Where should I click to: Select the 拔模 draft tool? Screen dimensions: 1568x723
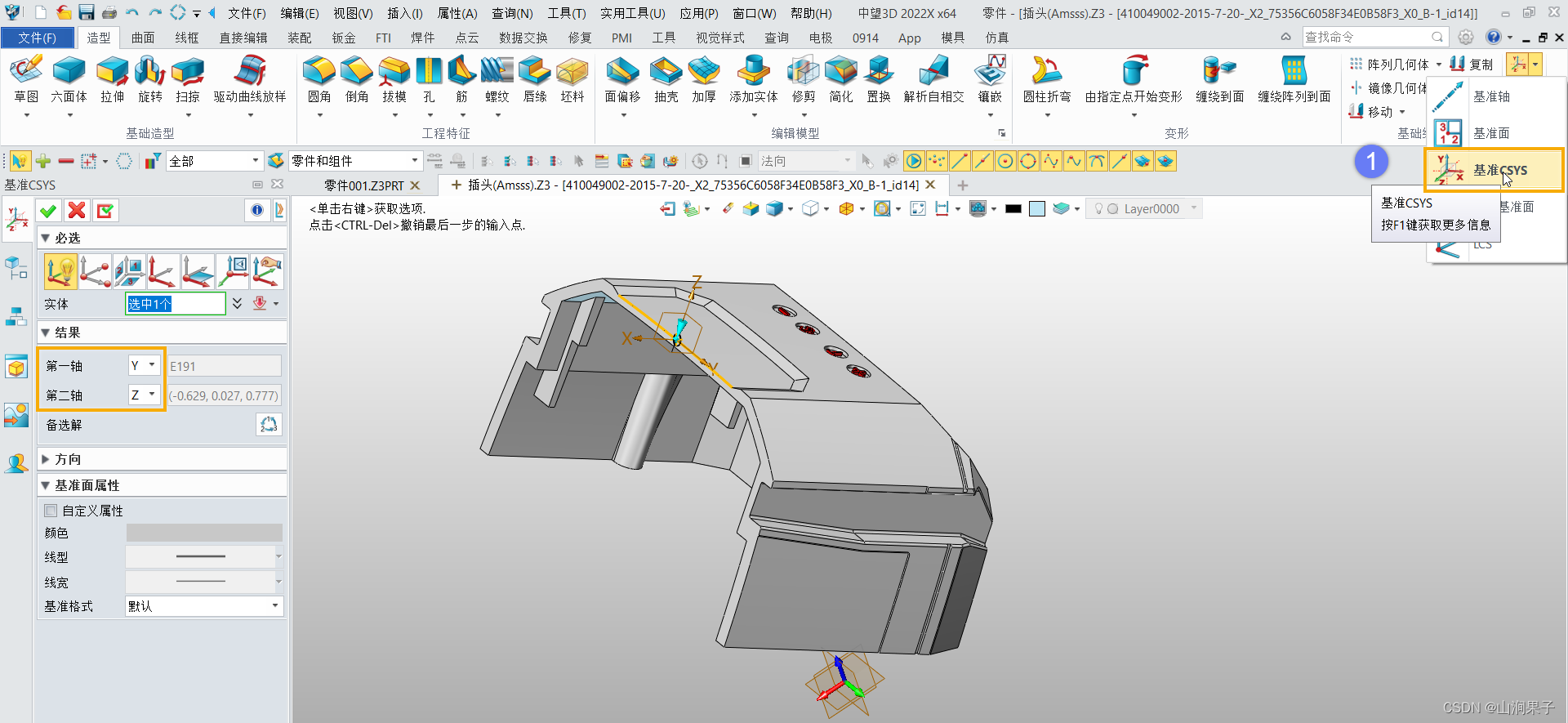coord(394,79)
